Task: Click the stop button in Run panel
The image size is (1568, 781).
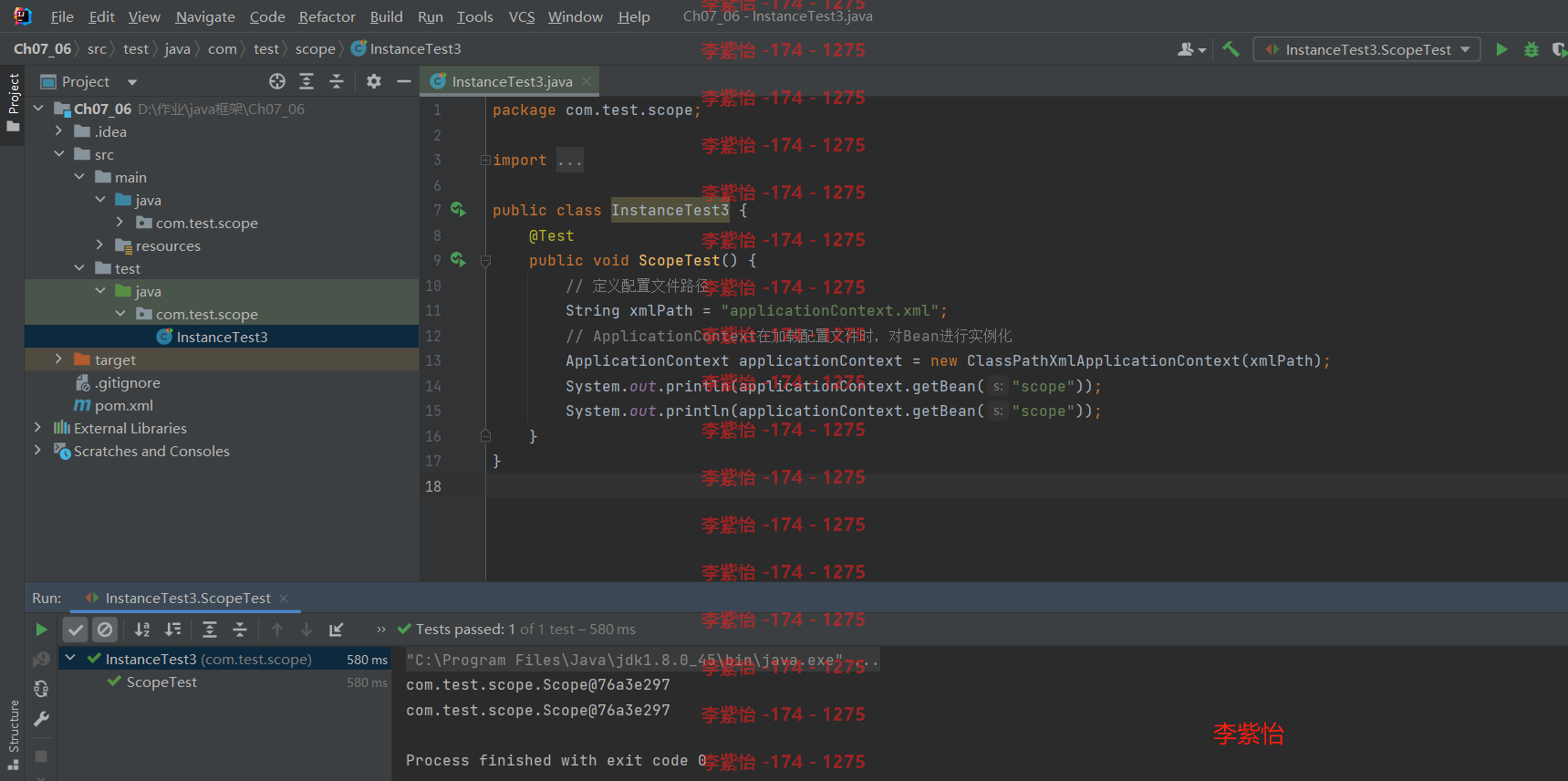Action: click(41, 755)
